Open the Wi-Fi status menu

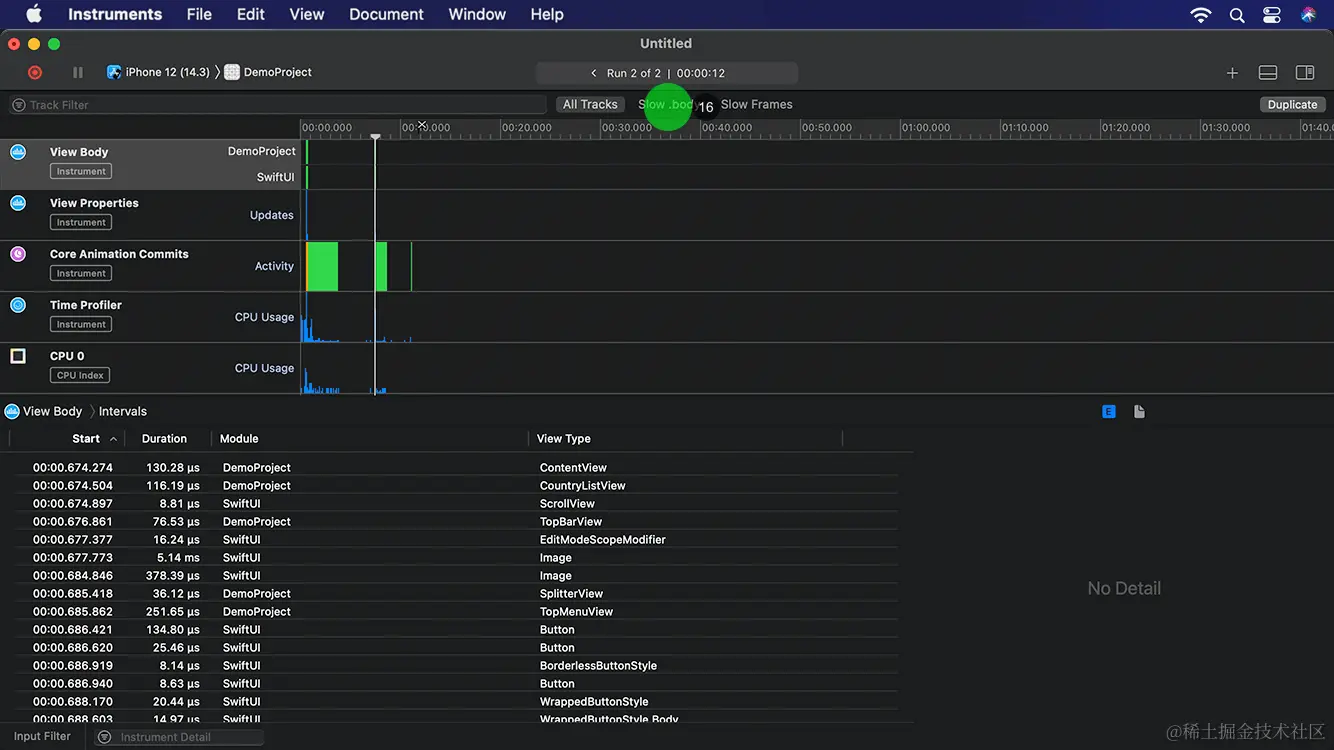click(1201, 15)
